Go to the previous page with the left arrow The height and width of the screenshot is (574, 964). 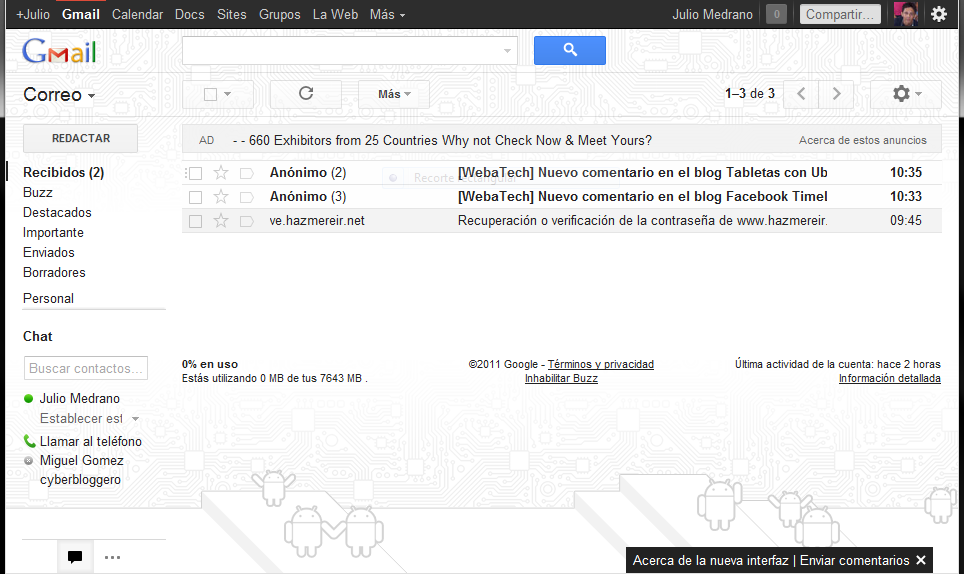(800, 94)
